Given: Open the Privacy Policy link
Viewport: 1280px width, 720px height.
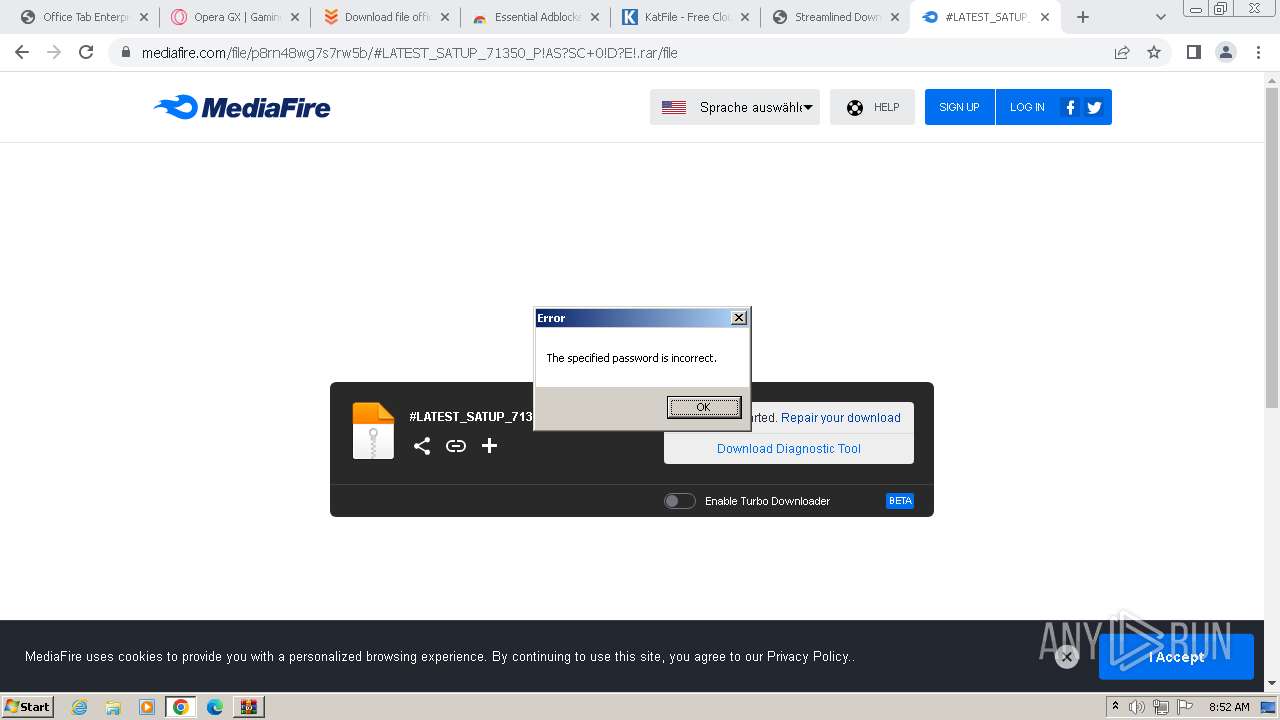Looking at the screenshot, I should pyautogui.click(x=808, y=657).
